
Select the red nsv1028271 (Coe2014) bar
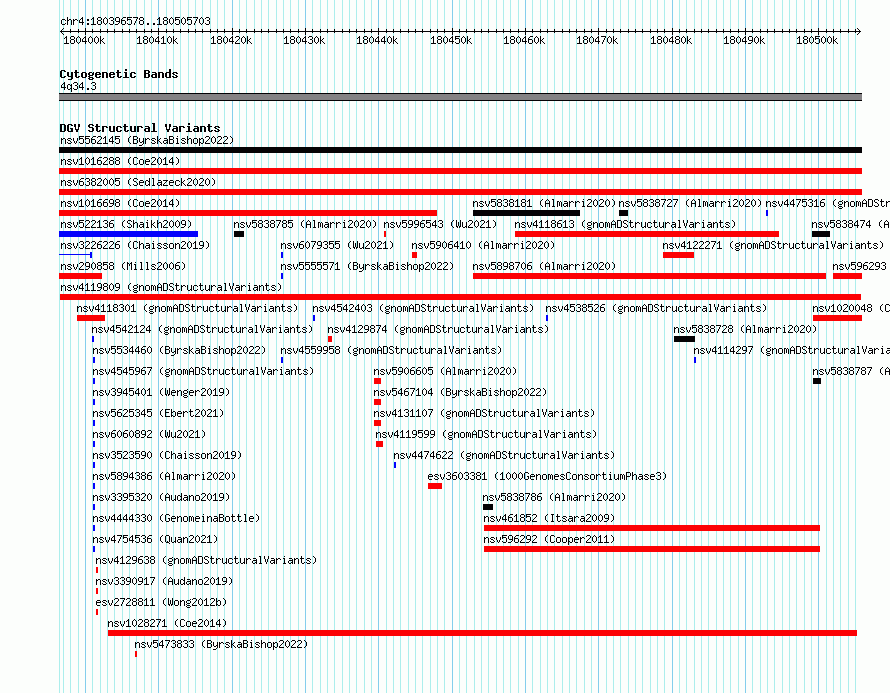point(482,633)
